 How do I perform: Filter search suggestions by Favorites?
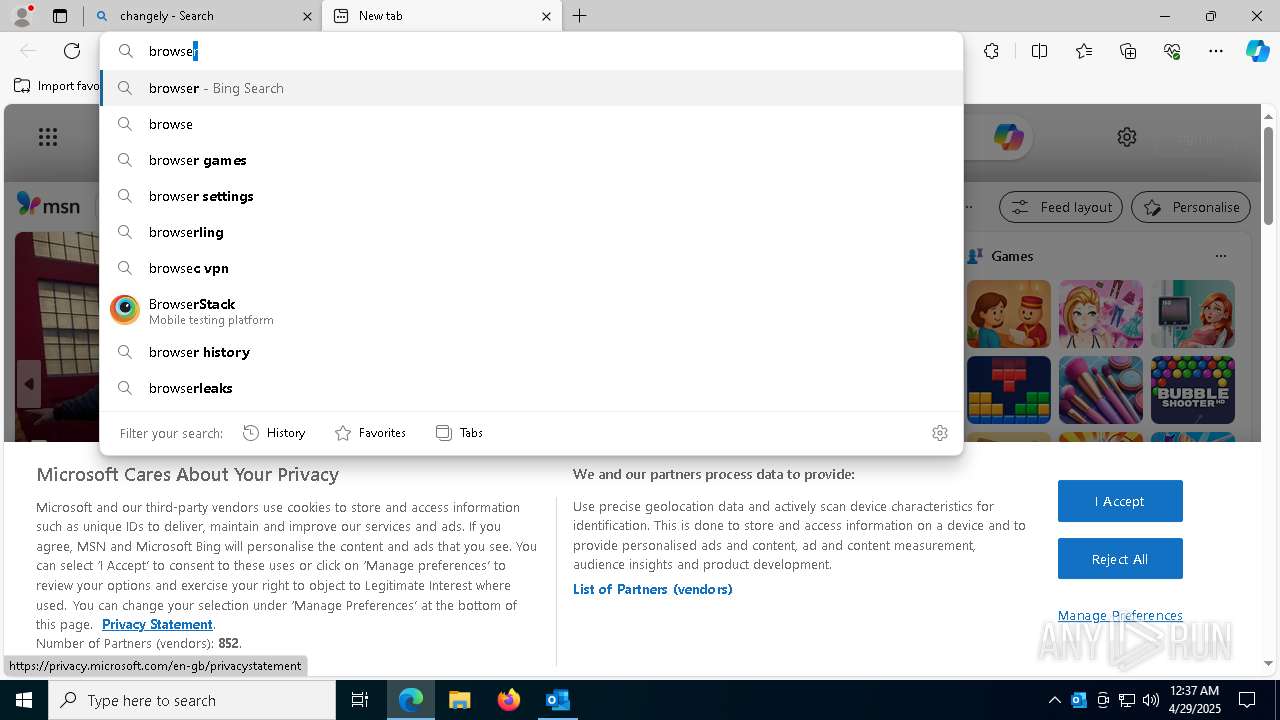coord(370,433)
